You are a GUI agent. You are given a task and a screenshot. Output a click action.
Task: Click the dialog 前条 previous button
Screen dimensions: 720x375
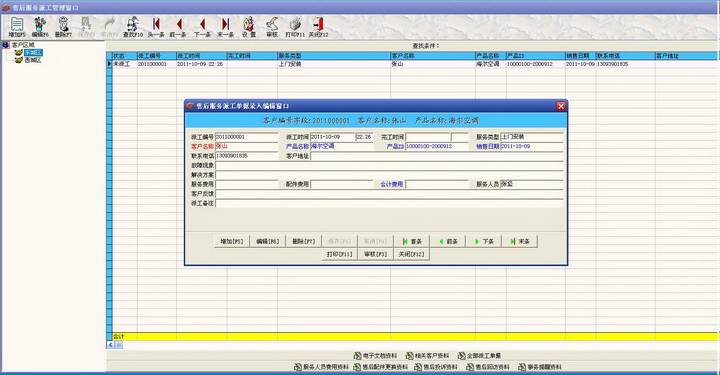point(448,241)
